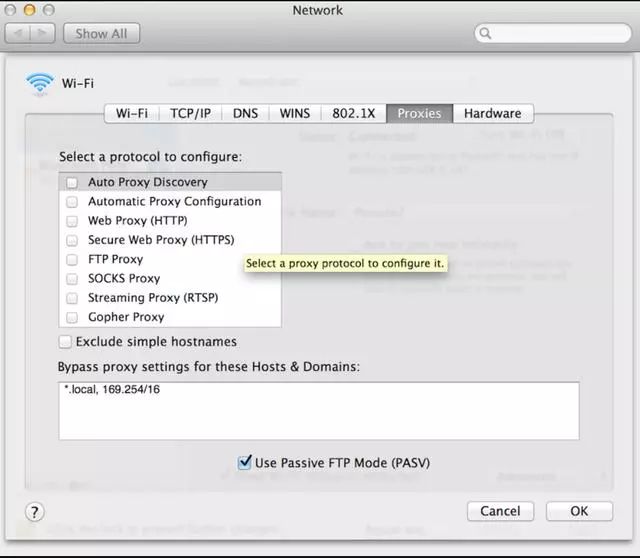
Task: Toggle the FTP Proxy checkbox
Action: click(72, 260)
